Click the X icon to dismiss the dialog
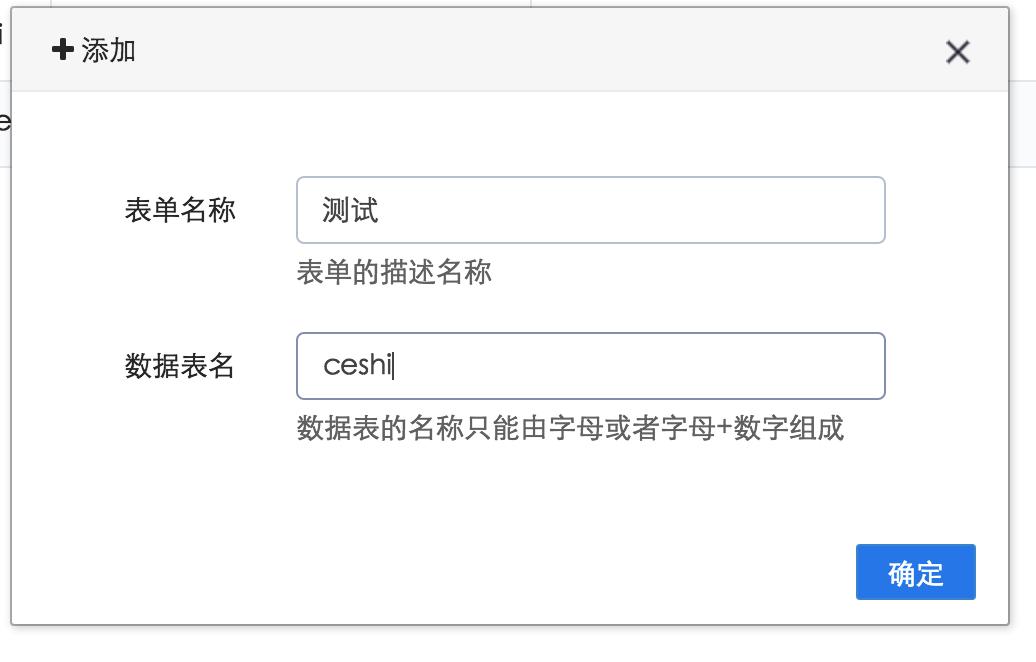This screenshot has width=1036, height=662. pyautogui.click(x=957, y=52)
